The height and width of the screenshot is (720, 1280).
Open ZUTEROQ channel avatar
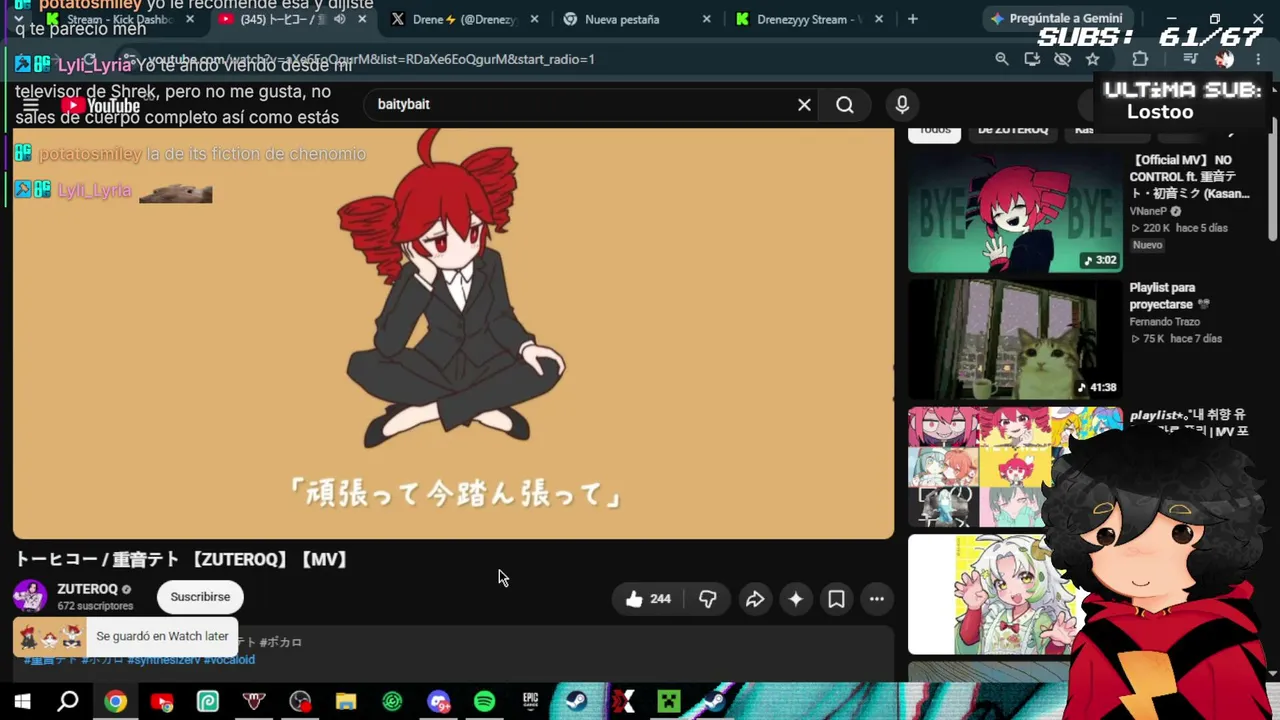point(30,596)
